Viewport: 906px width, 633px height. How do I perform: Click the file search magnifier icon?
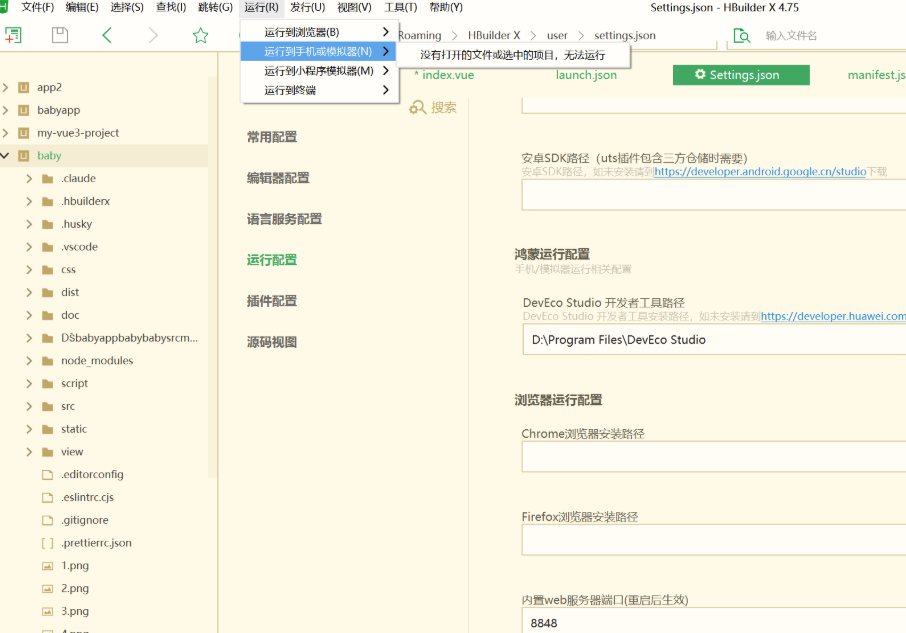pyautogui.click(x=741, y=35)
